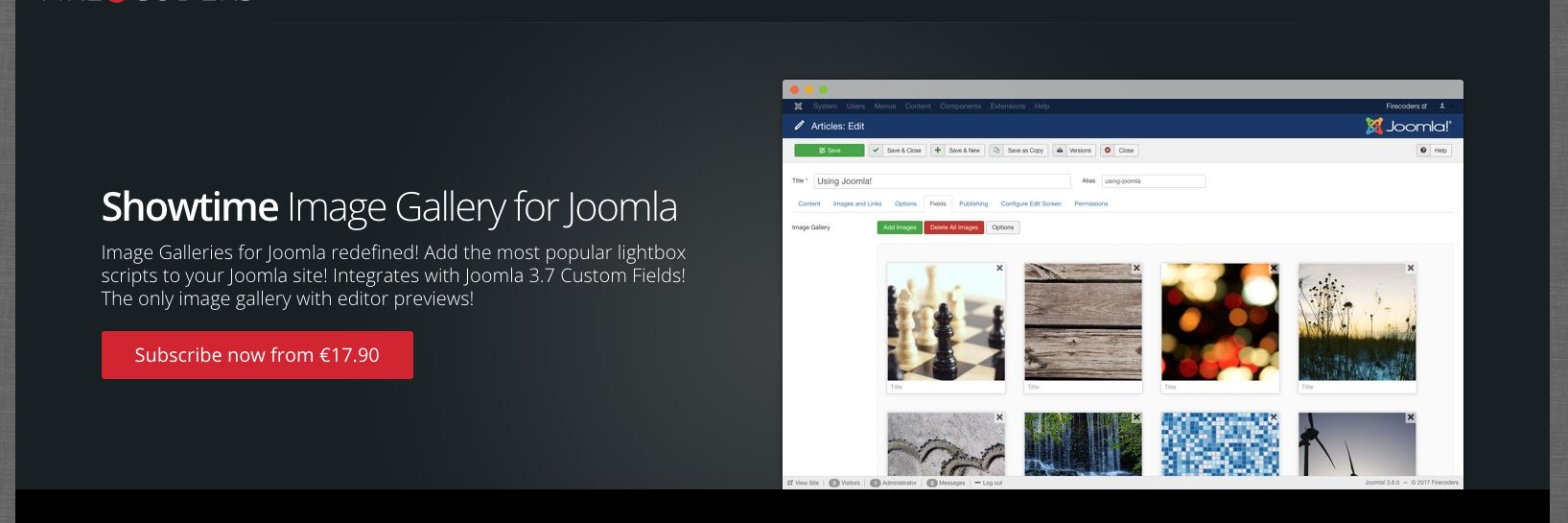This screenshot has height=523, width=1568.
Task: Switch to the Images and Links tab
Action: [857, 203]
